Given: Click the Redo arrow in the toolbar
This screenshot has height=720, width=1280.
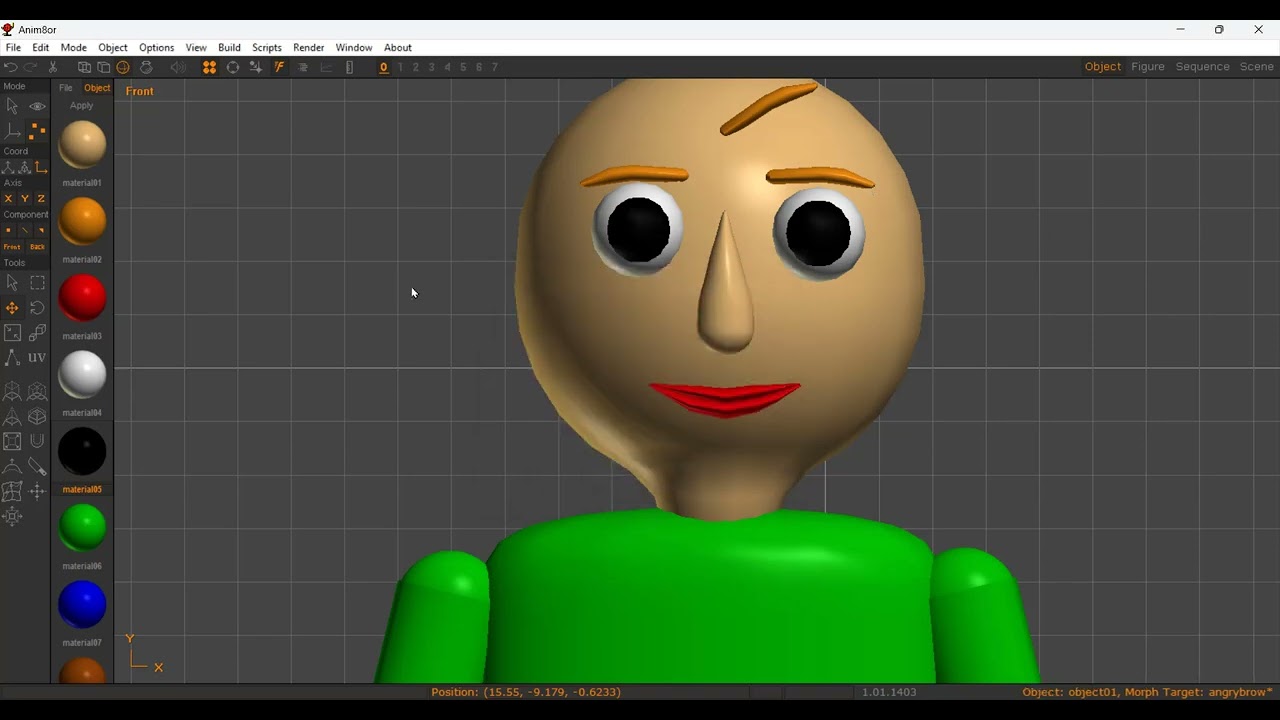Looking at the screenshot, I should (31, 67).
